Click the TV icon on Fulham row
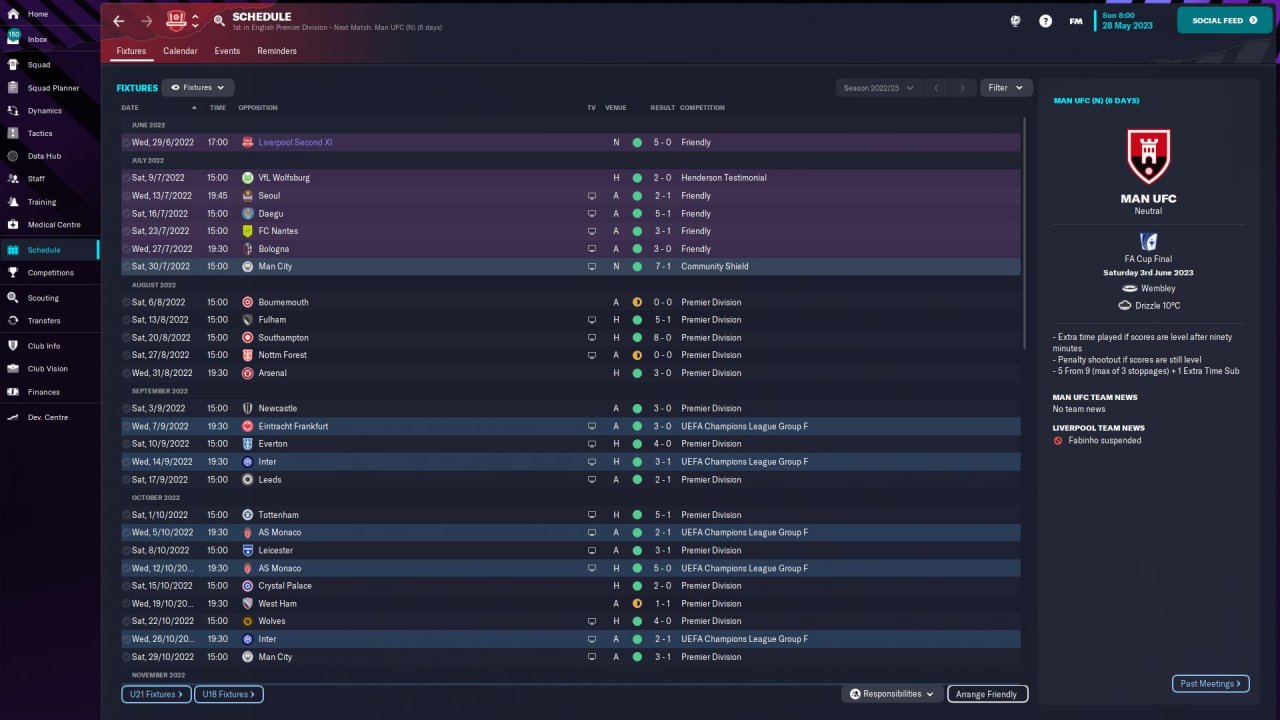Screen dimensions: 1280x720 (x=592, y=320)
